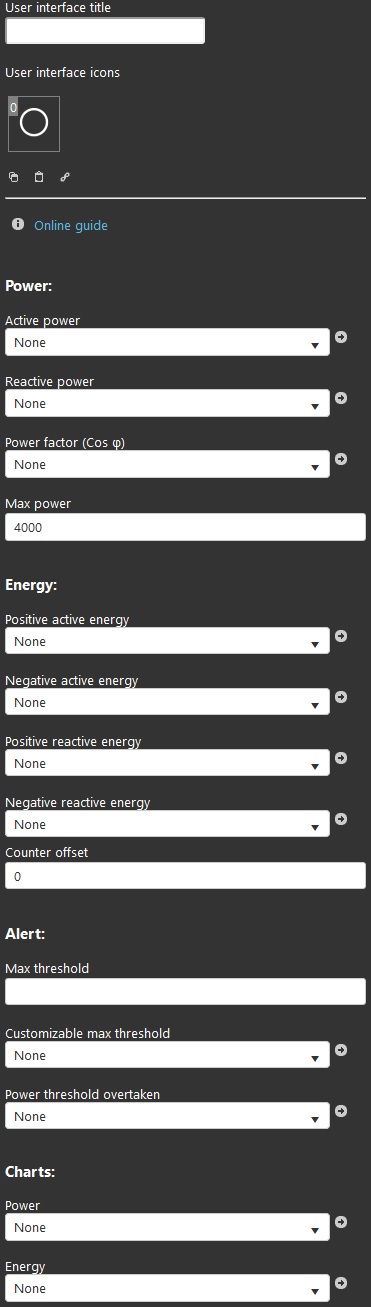Click arrow icon beside Positive active energy

[x=341, y=636]
